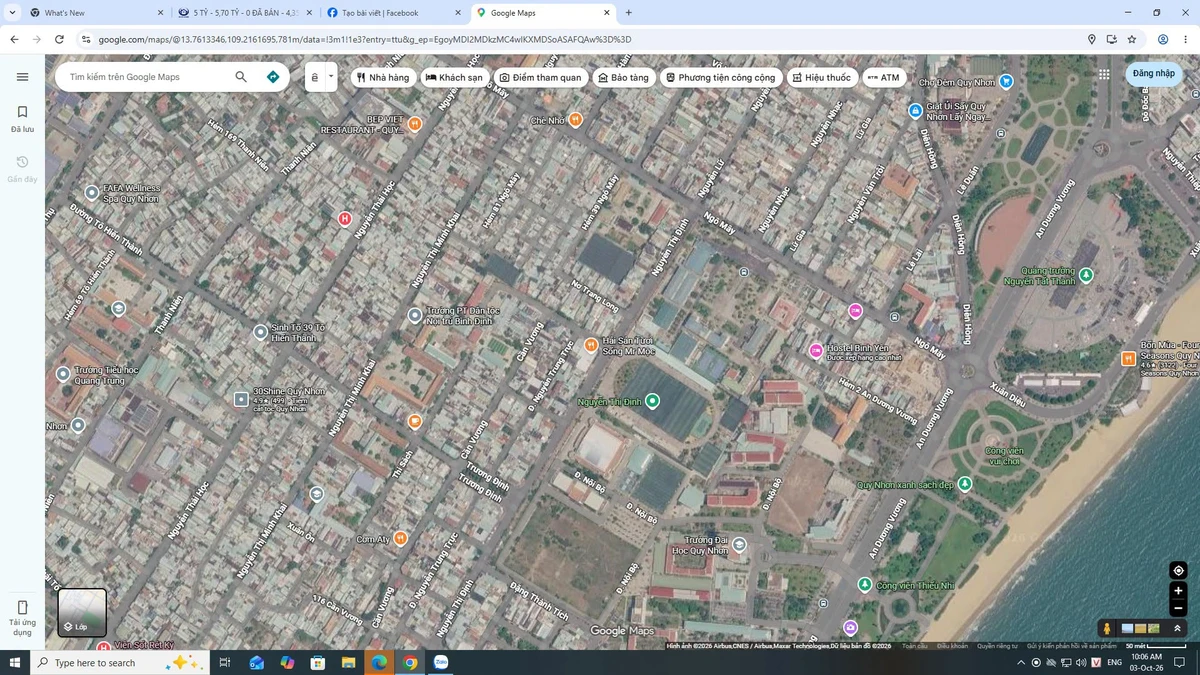Open Chrome tab search dropdown
1200x675 pixels.
point(12,13)
